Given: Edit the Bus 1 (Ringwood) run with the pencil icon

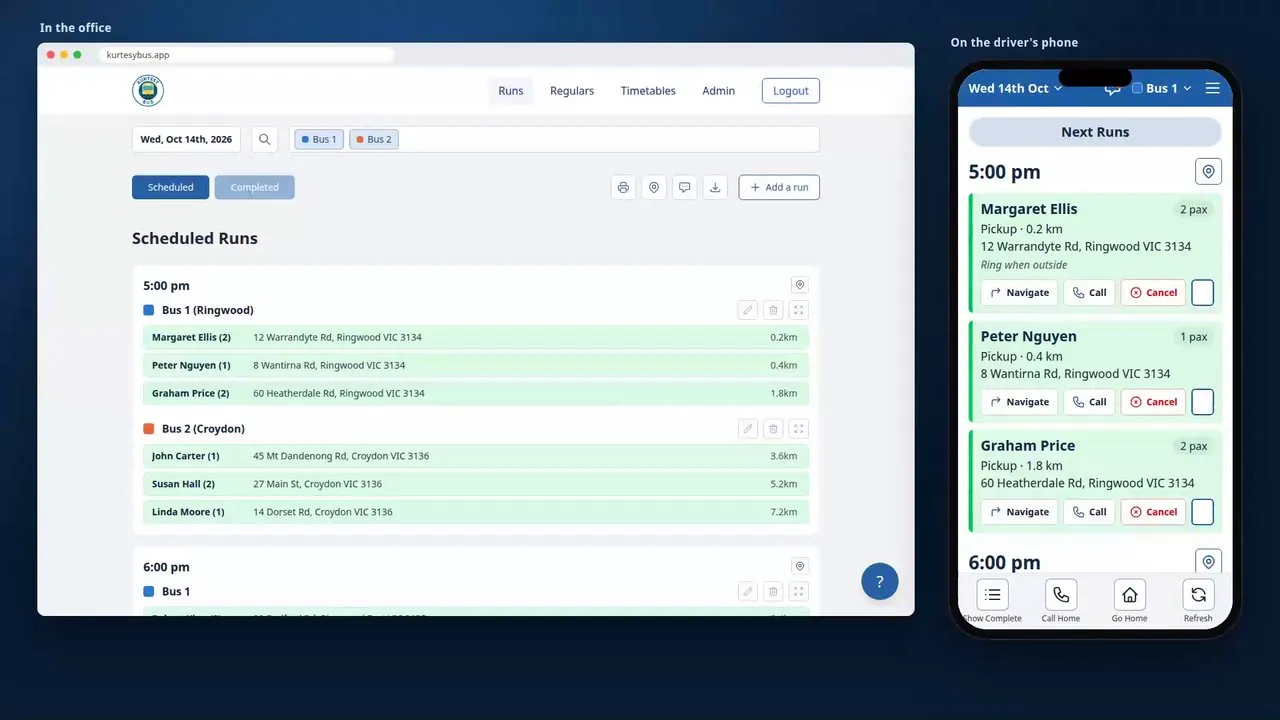Looking at the screenshot, I should click(748, 310).
